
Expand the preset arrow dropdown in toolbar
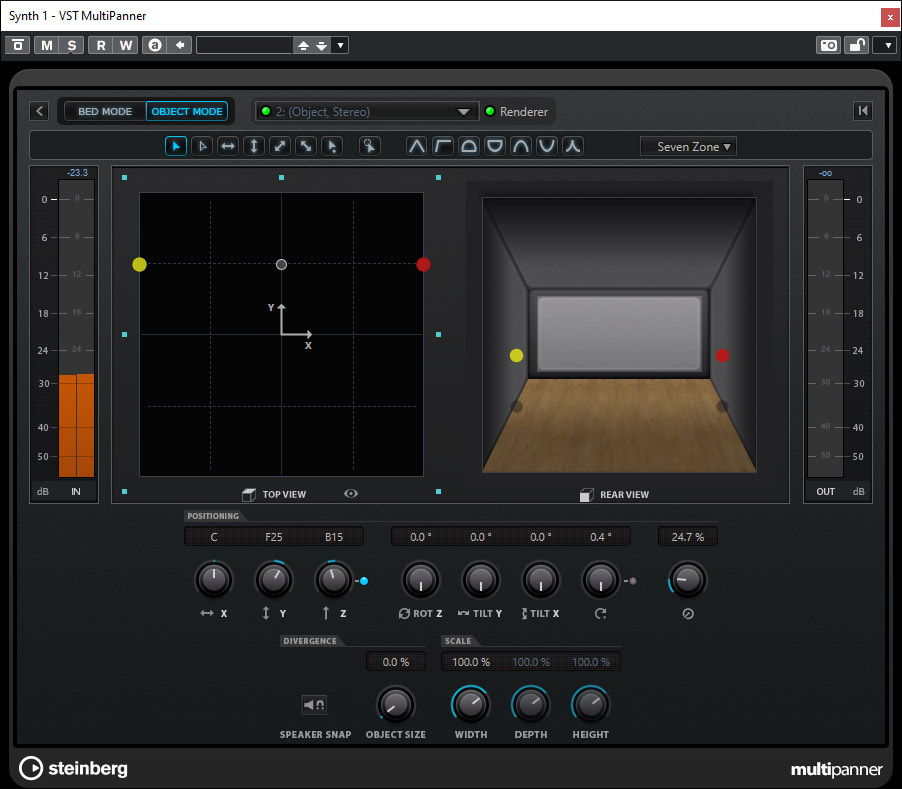[x=340, y=45]
